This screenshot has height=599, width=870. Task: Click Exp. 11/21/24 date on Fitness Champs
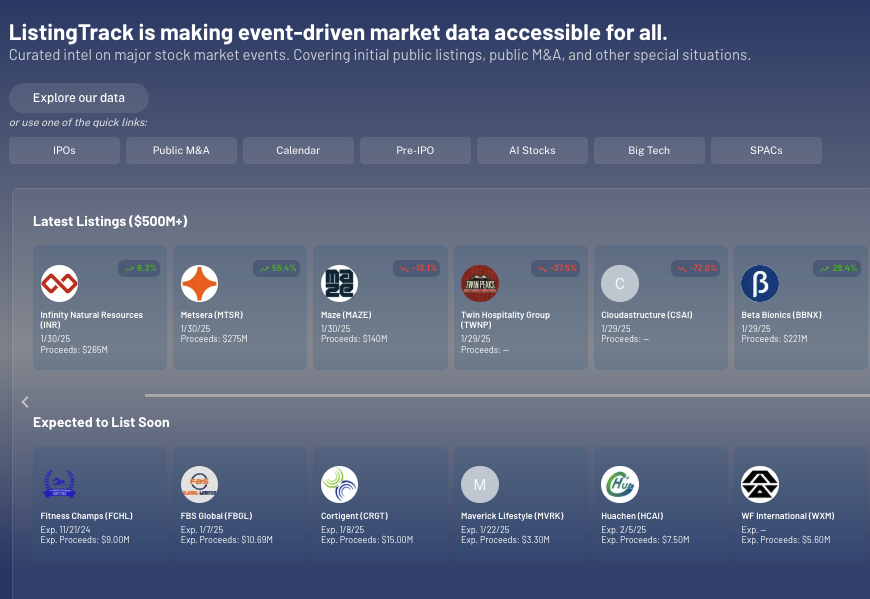pos(65,530)
